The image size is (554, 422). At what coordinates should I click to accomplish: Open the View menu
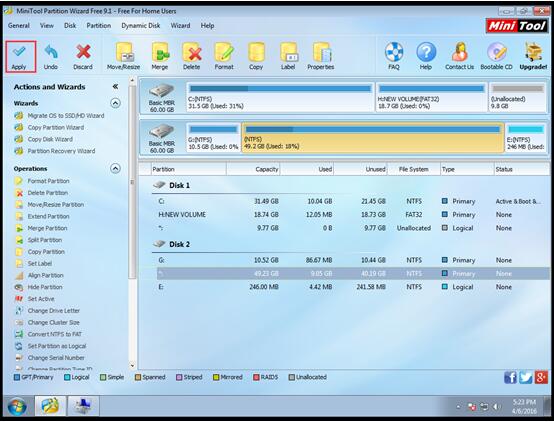(x=47, y=25)
